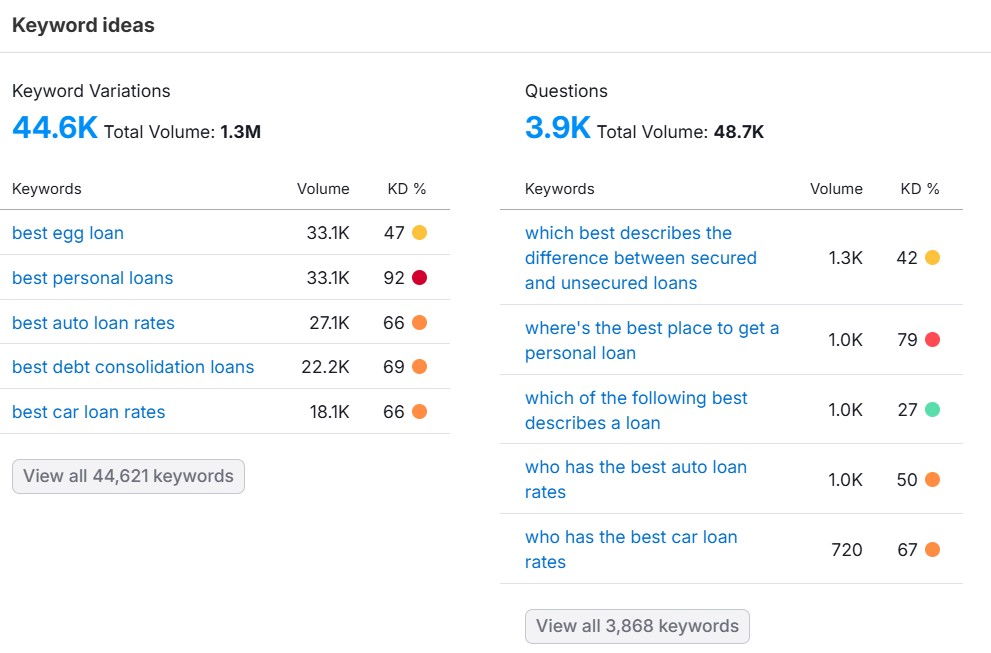
Task: Select 'which of the following best describes a loan'
Action: (636, 410)
